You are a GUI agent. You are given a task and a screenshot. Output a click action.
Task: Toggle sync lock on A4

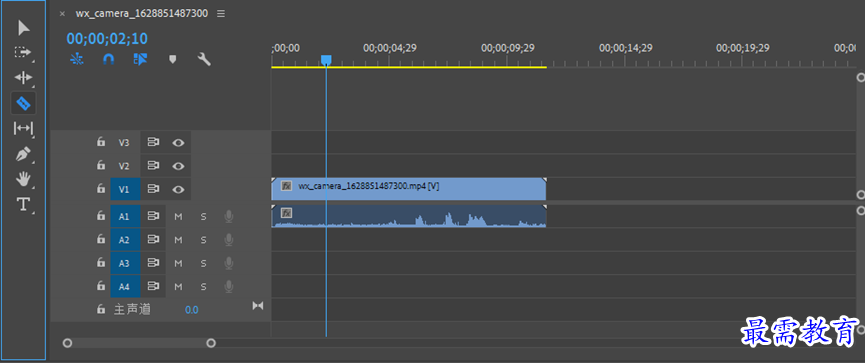click(x=153, y=286)
